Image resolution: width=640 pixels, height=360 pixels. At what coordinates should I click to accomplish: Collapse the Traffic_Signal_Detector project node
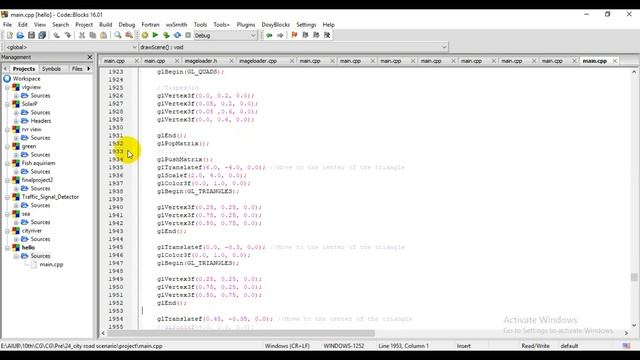pos(7,197)
